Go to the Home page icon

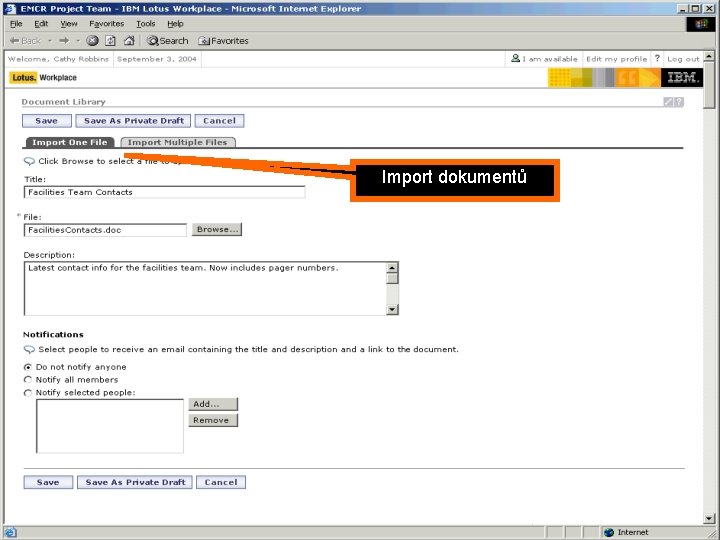pyautogui.click(x=129, y=41)
